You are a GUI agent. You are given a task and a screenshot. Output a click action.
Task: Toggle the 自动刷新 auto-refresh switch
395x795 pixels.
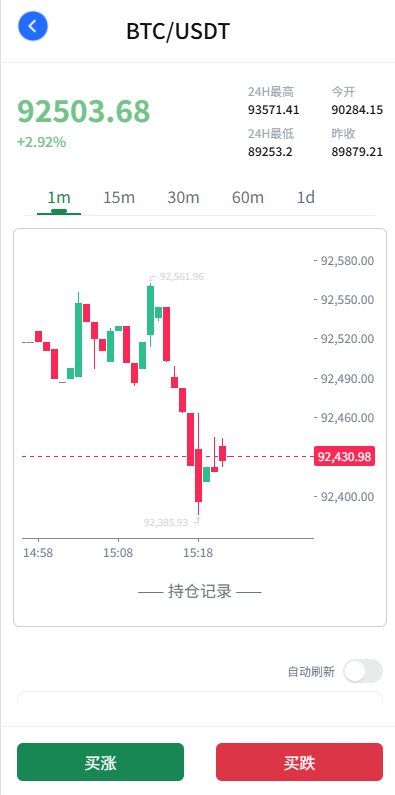(363, 671)
